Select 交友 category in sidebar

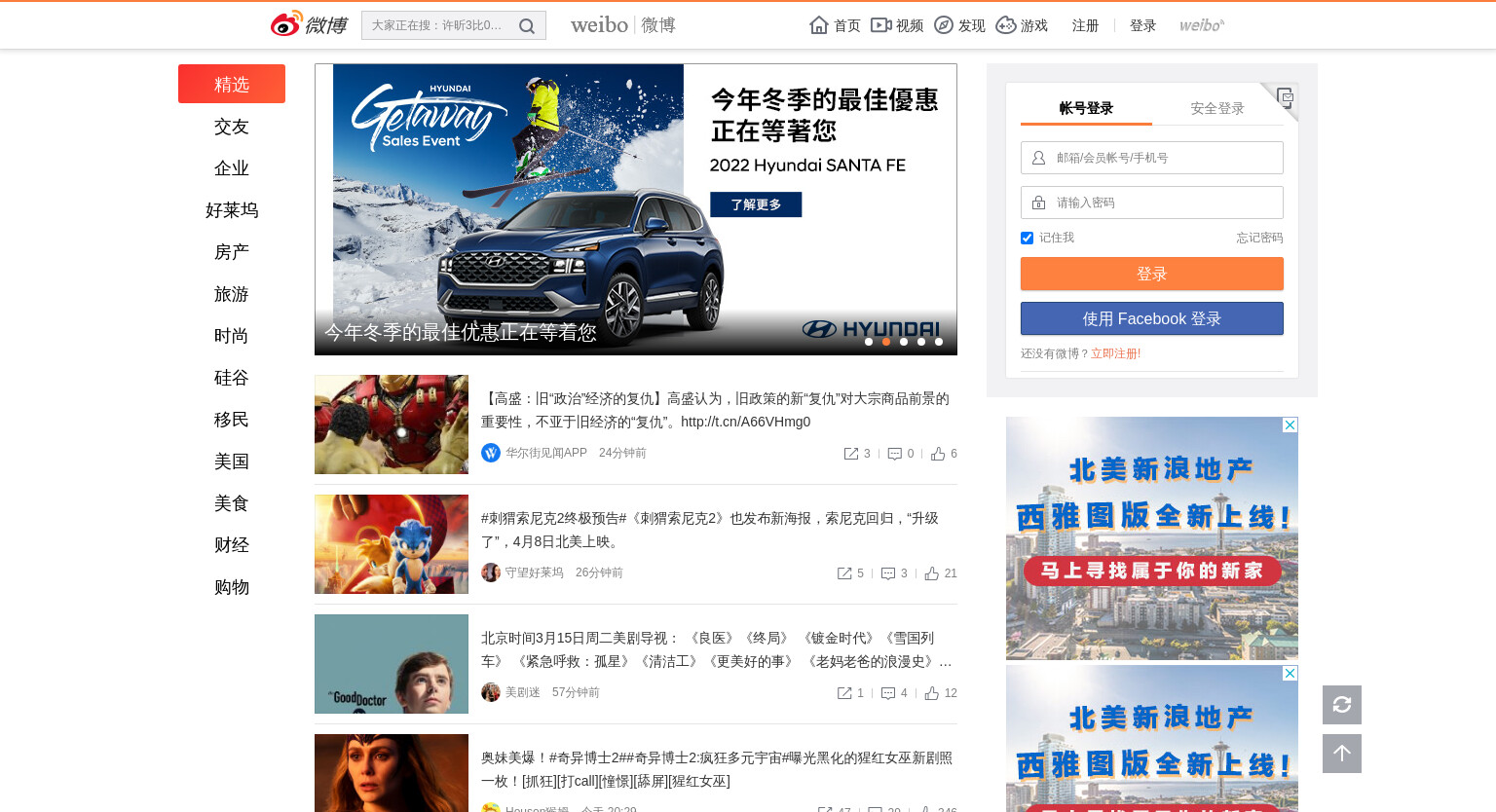pyautogui.click(x=232, y=127)
